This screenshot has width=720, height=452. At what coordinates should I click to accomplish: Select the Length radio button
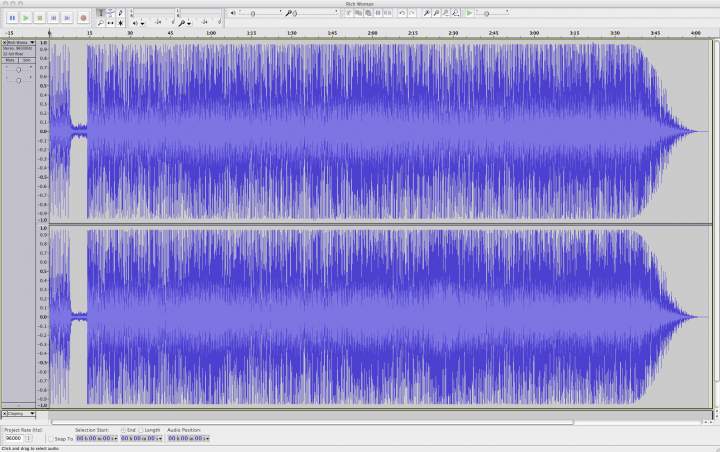(141, 430)
